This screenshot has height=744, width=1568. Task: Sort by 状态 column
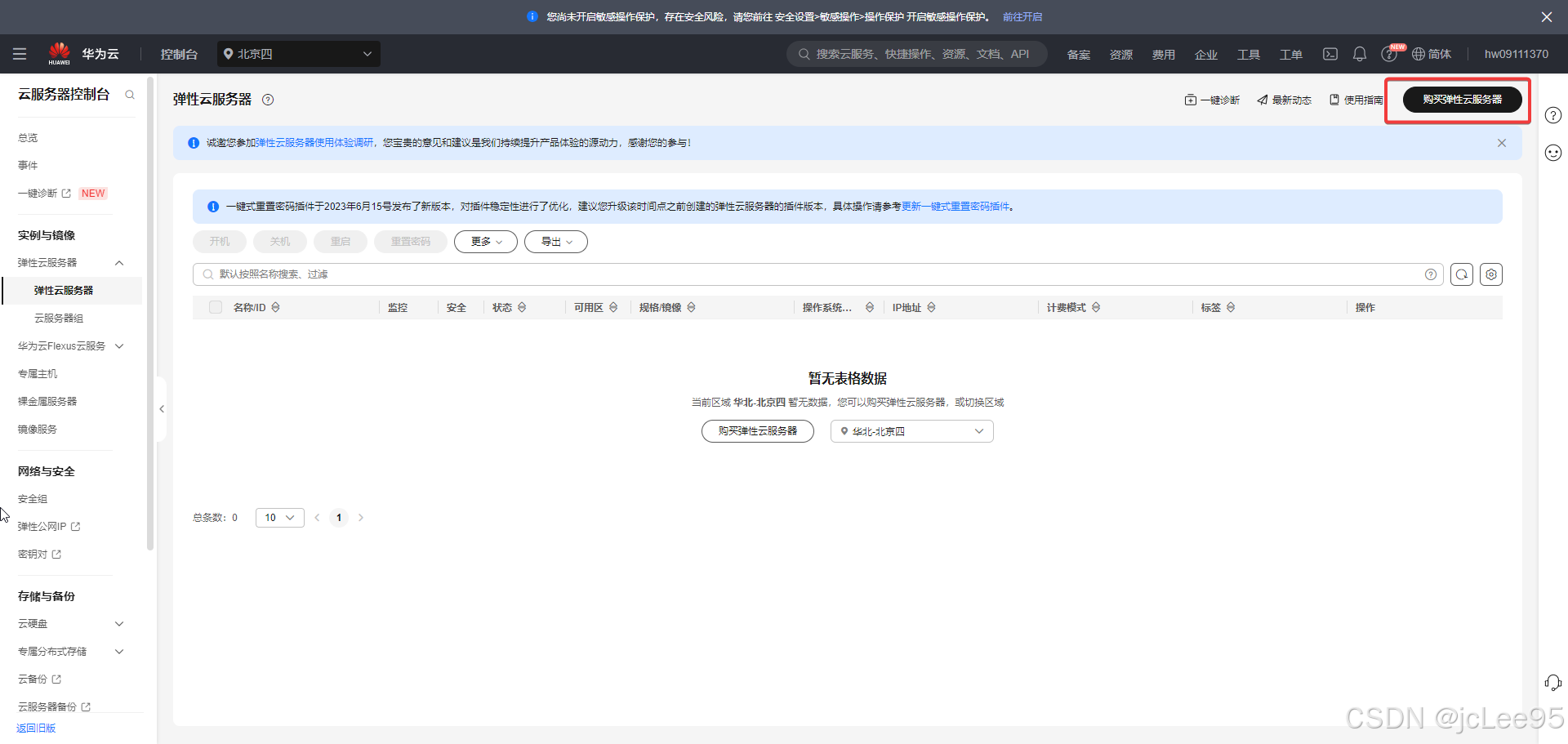tap(522, 307)
